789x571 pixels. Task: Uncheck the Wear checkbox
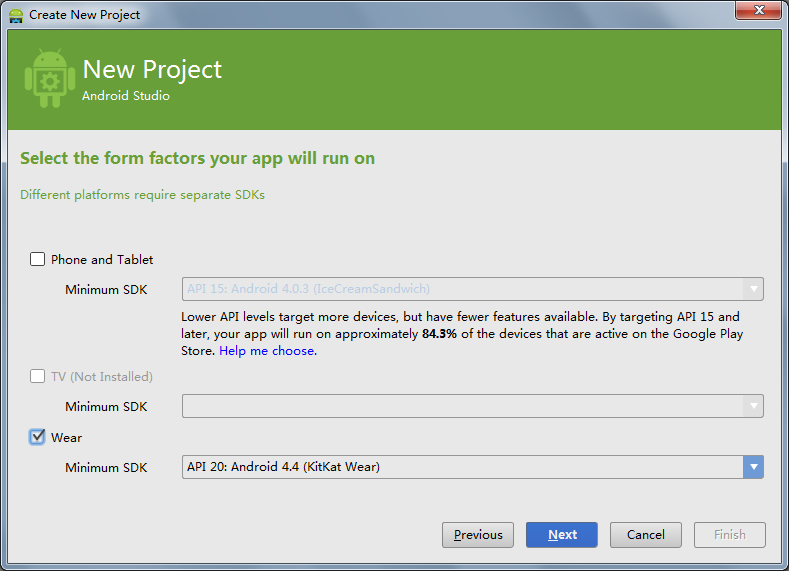[37, 437]
